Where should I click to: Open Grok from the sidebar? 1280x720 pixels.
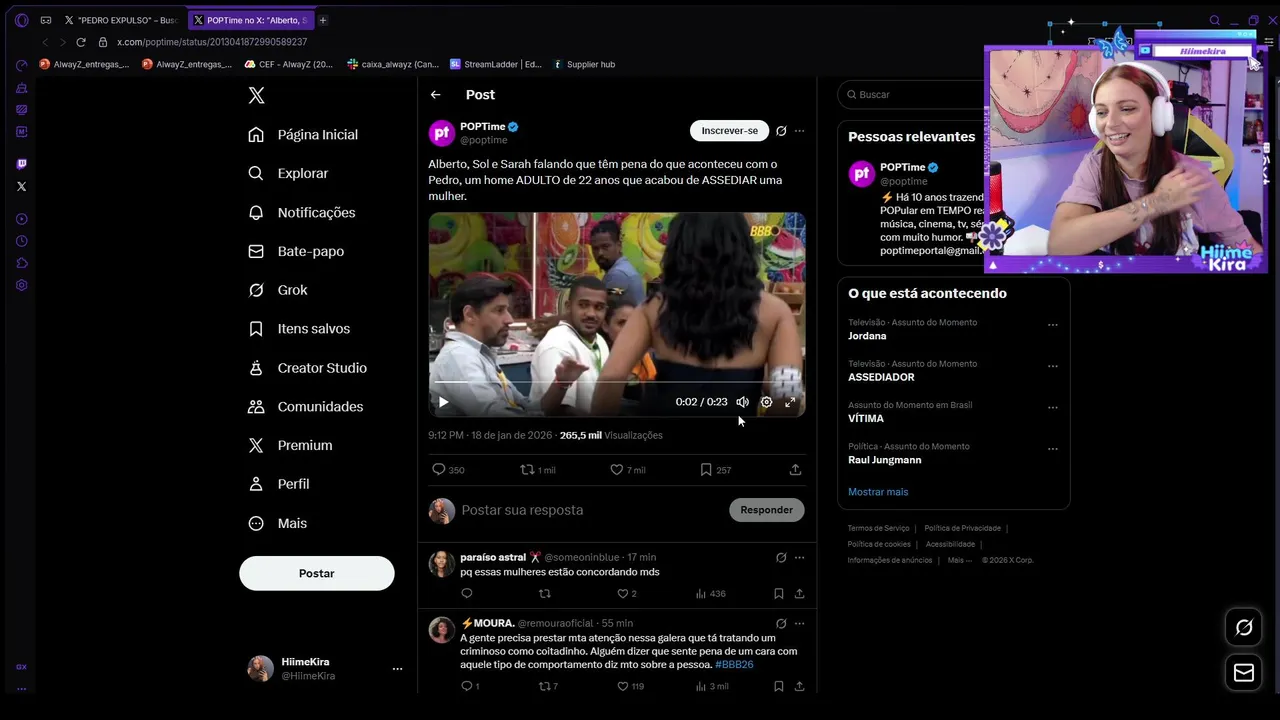tap(279, 290)
